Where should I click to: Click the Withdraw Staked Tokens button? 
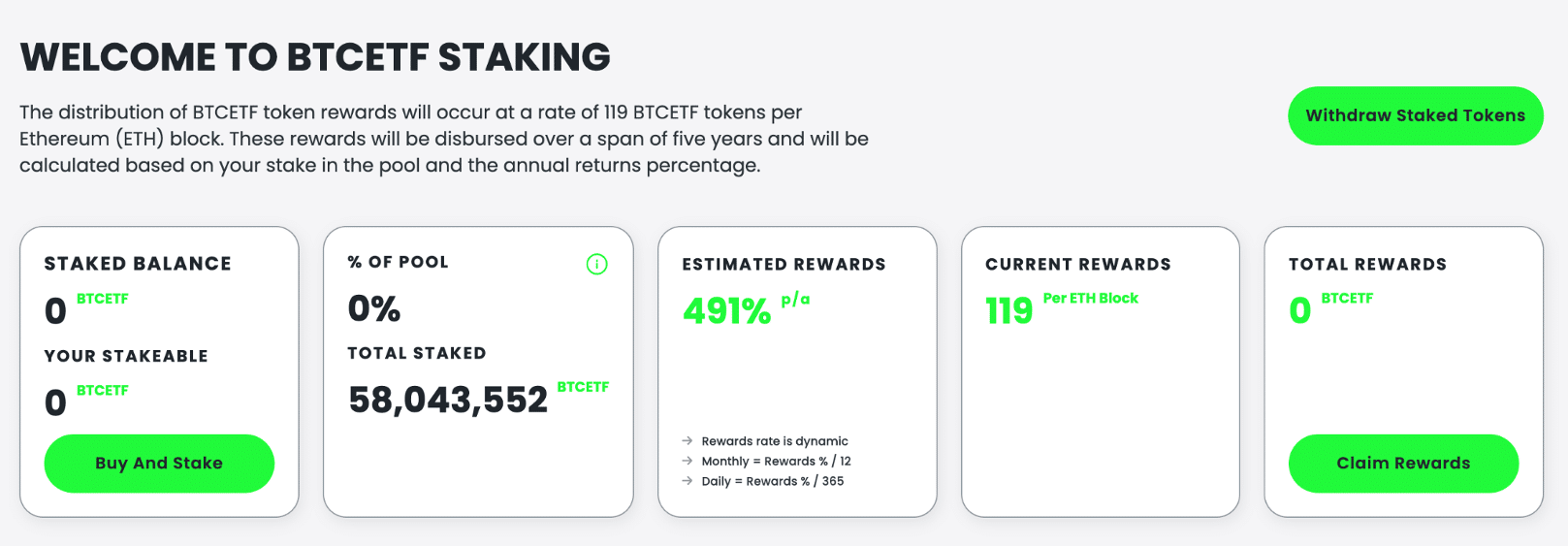pos(1415,115)
